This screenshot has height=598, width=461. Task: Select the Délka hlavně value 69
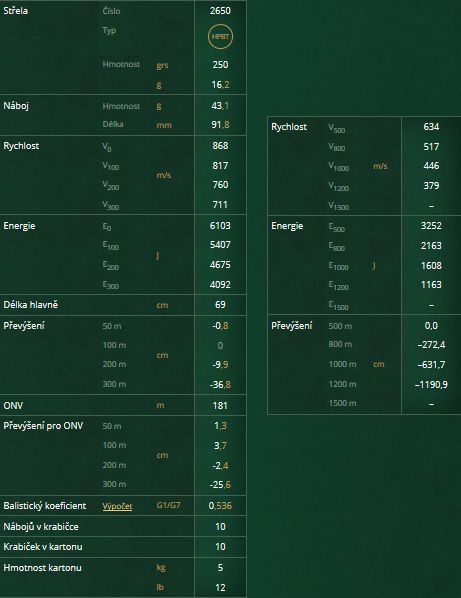pyautogui.click(x=220, y=305)
